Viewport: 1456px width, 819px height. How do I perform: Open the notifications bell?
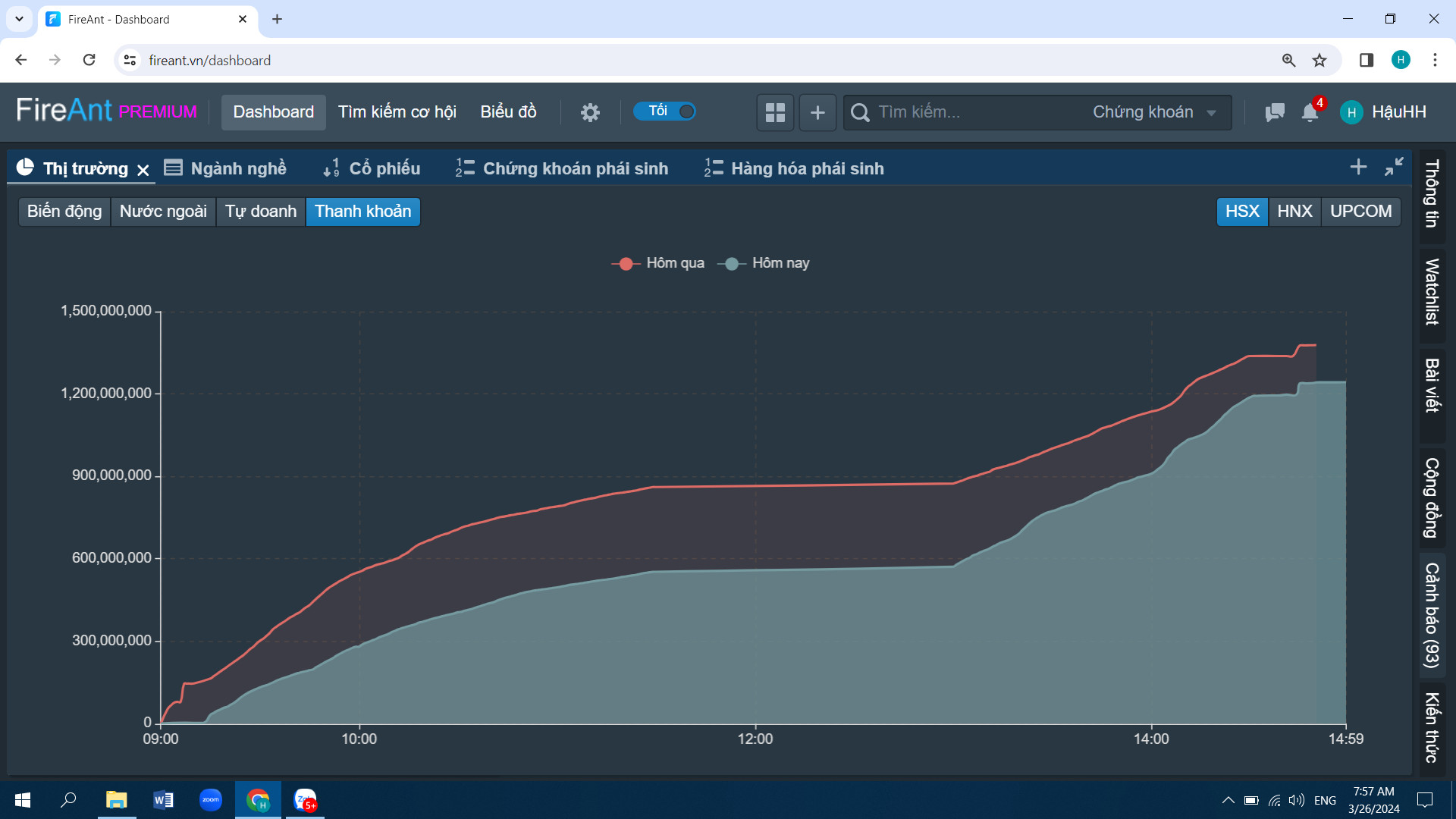[1310, 112]
